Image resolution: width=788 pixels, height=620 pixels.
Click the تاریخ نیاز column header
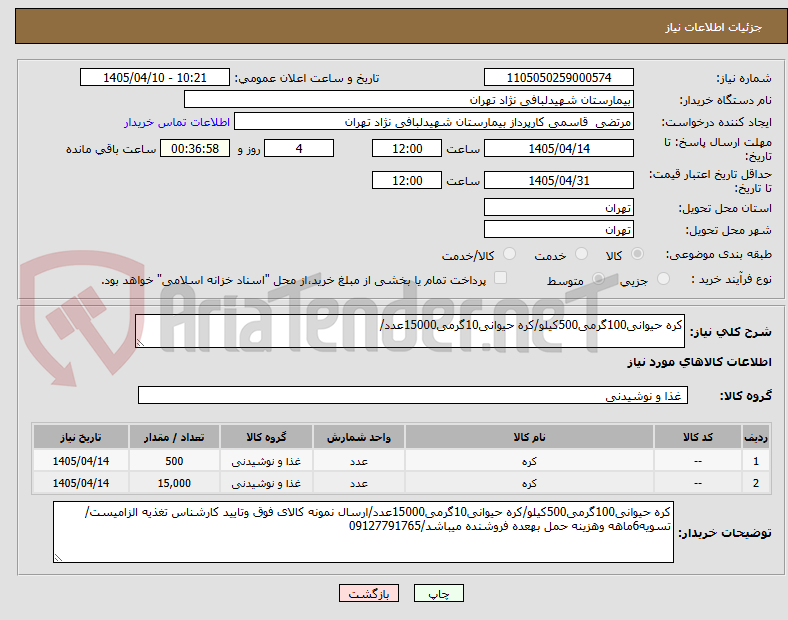pos(81,437)
